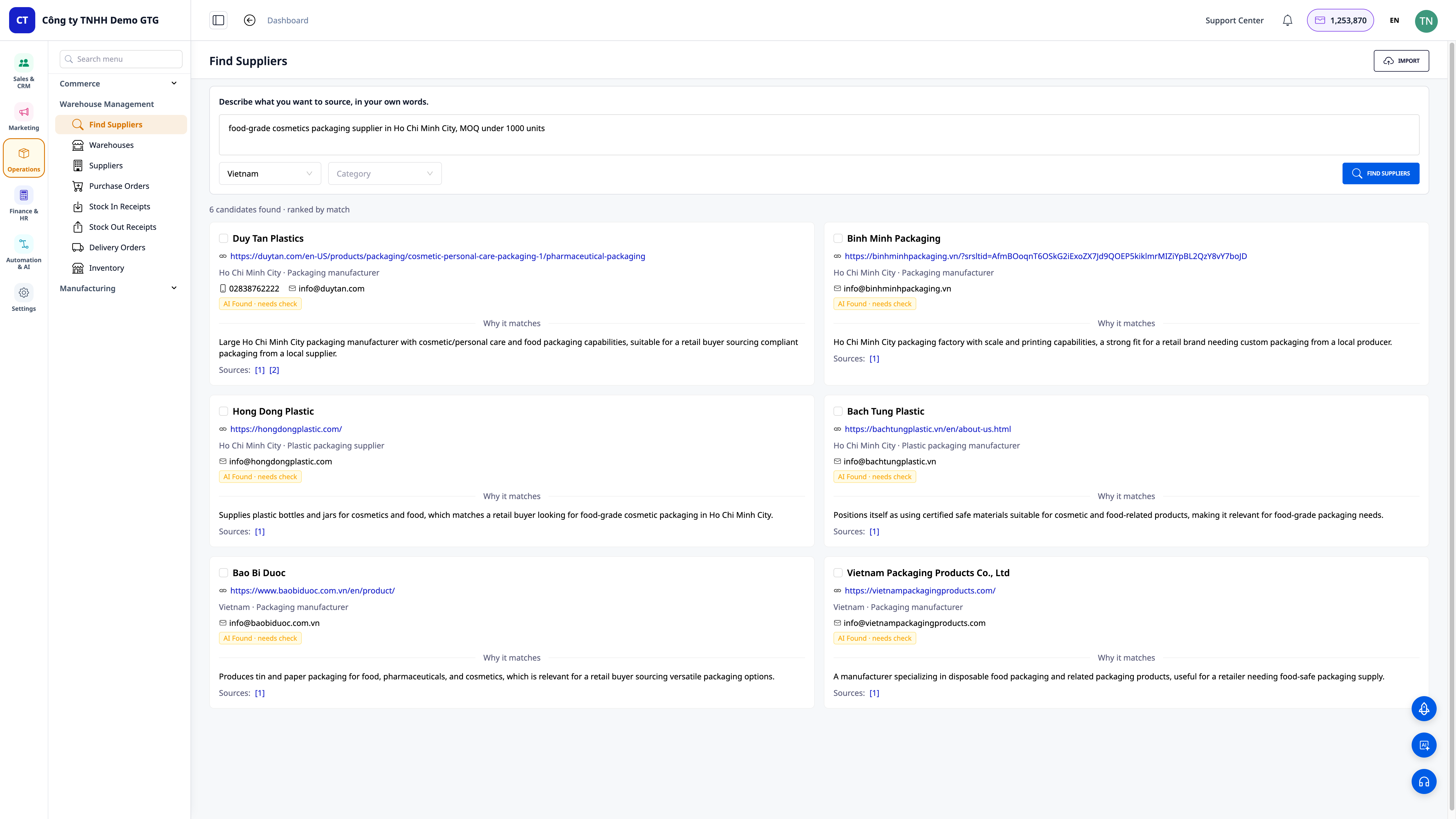
Task: Click credits balance 1,253,870 badge
Action: click(x=1340, y=20)
